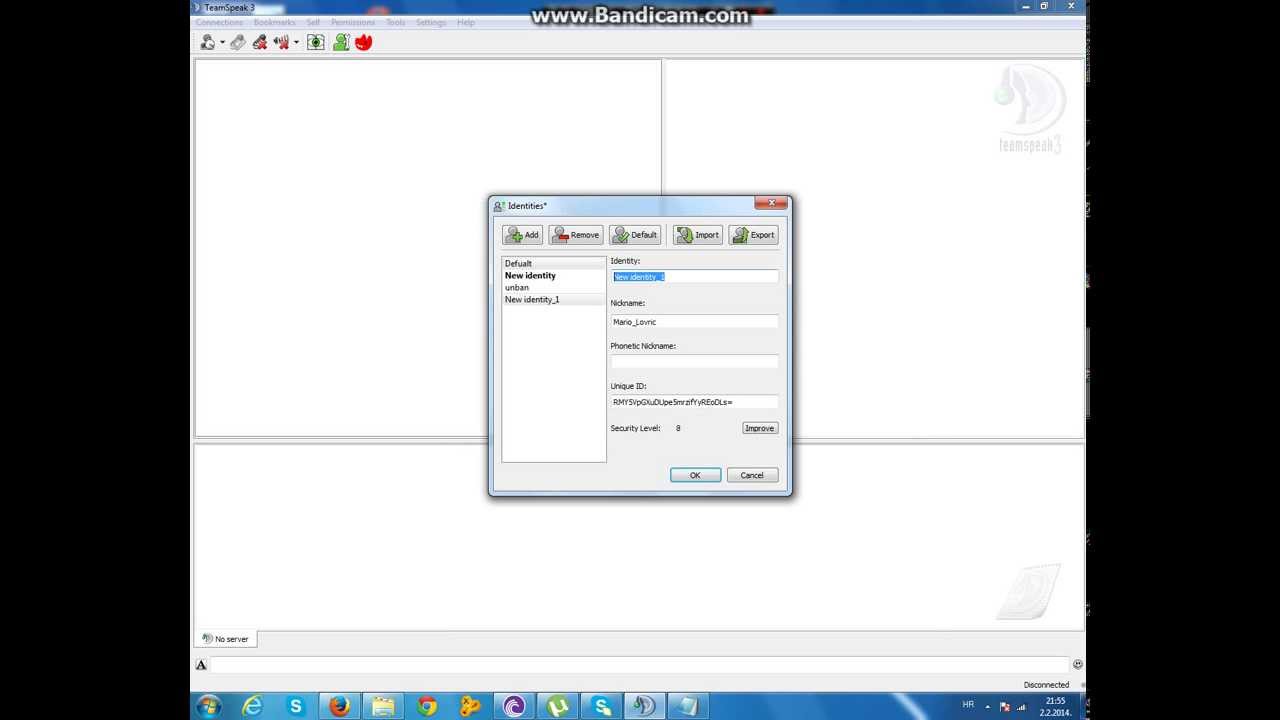The image size is (1280, 720).
Task: Click the TeamSpeak 3 taskbar icon
Action: (645, 706)
